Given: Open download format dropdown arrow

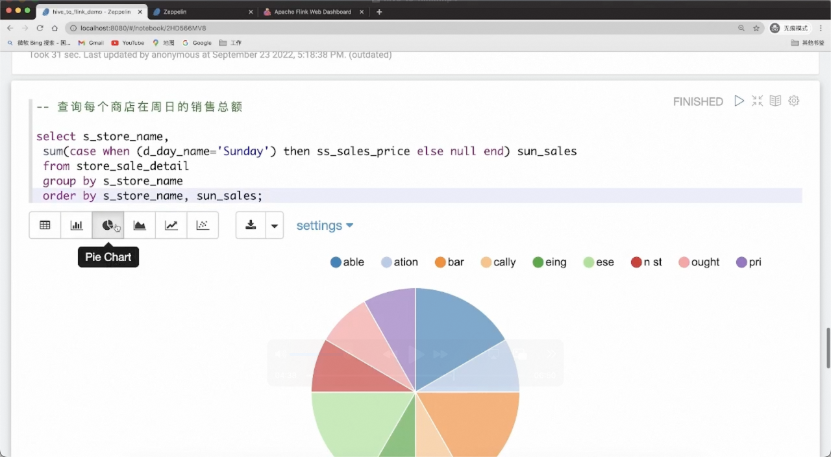Looking at the screenshot, I should pos(274,225).
